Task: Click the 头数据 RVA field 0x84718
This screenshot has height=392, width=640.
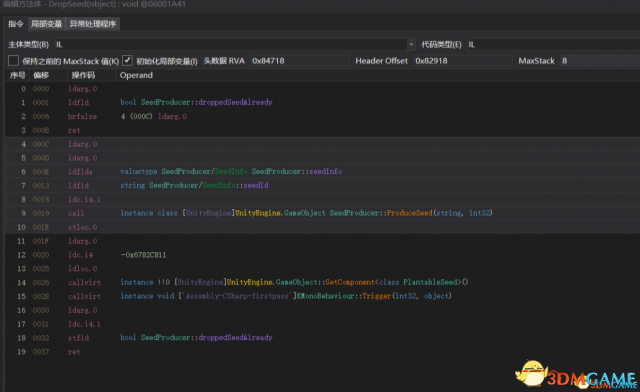Action: coord(300,61)
